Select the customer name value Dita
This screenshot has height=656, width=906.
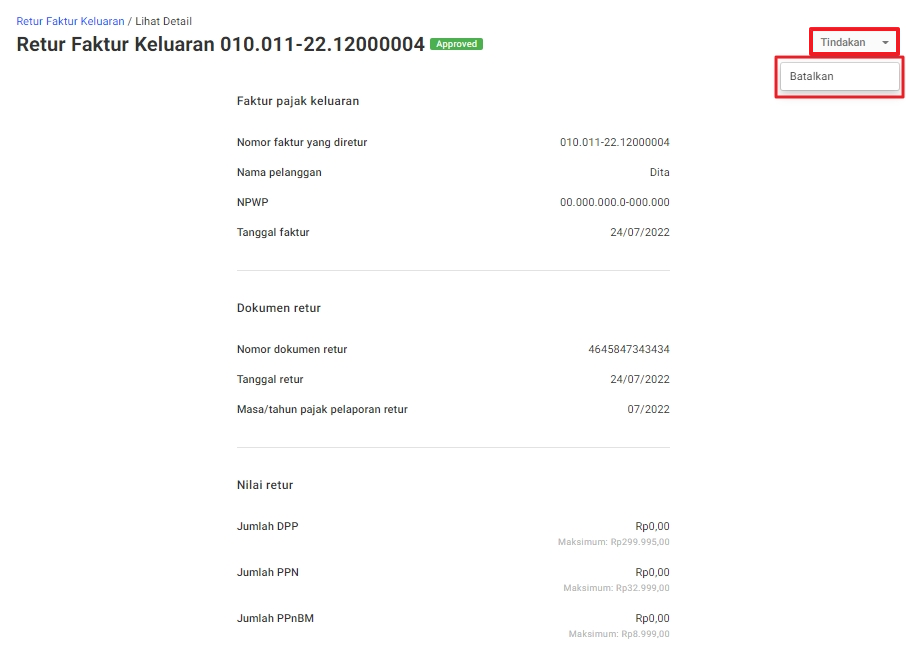tap(659, 172)
